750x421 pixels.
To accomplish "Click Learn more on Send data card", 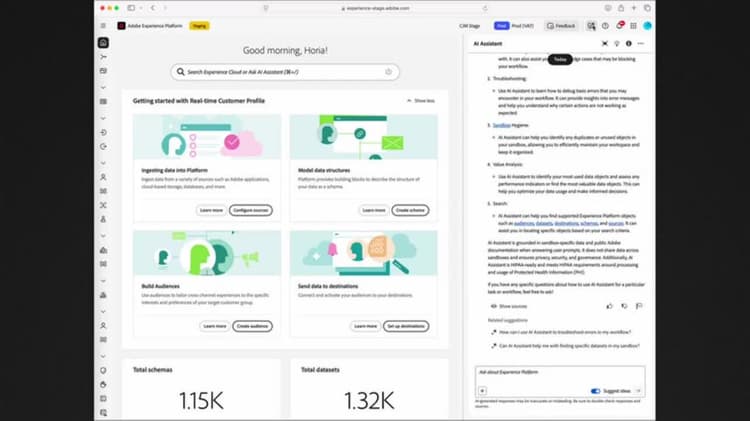I will tap(365, 326).
